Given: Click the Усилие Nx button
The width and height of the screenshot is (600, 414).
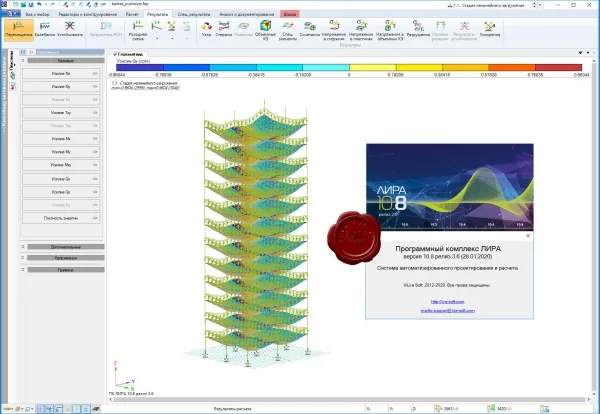Looking at the screenshot, I should pyautogui.click(x=61, y=73).
